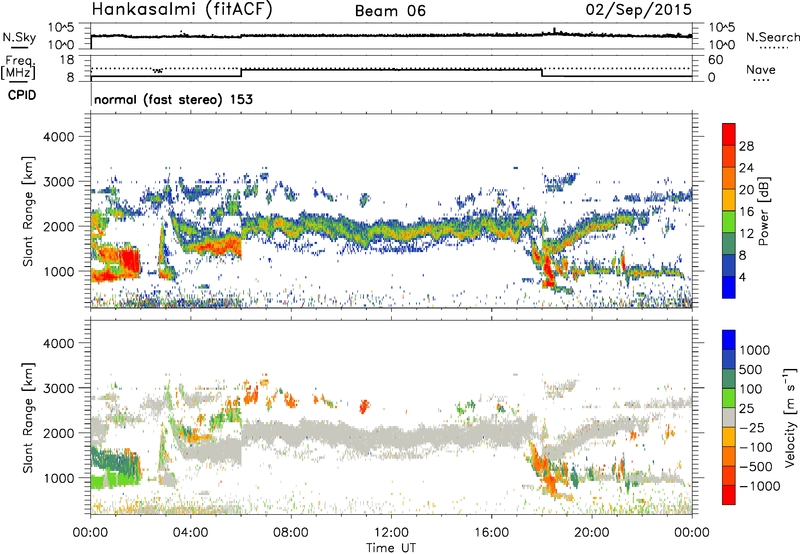Screen dimensions: 800x554
Task: Click the 4 tick on Power colorbar
Action: (743, 278)
